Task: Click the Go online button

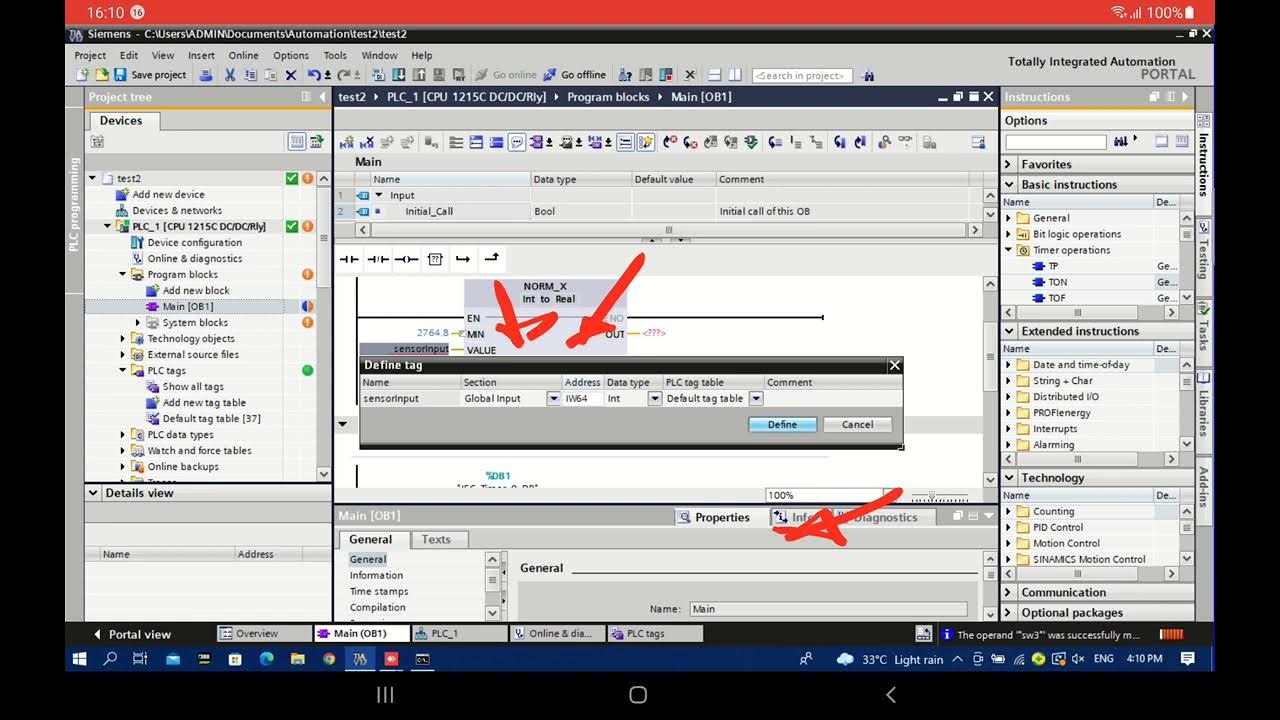Action: click(507, 75)
